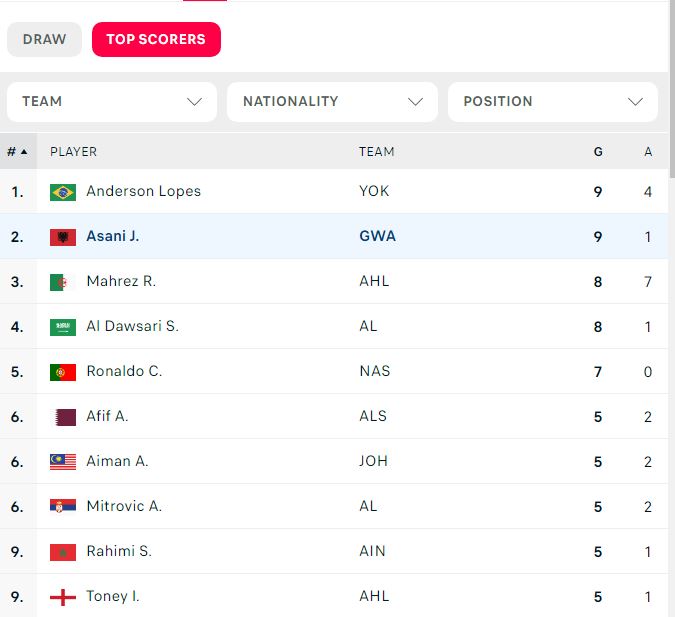The height and width of the screenshot is (617, 675).
Task: Sort table by A assists column
Action: click(648, 152)
